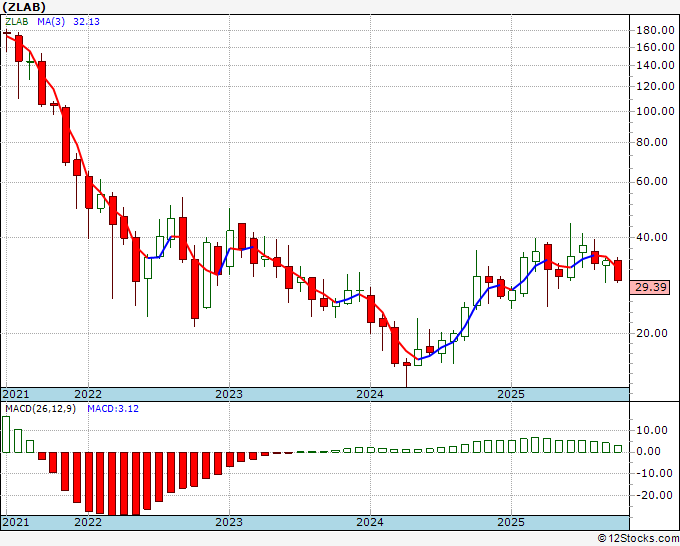Open the 12Stocks.com copyright link
Viewport: 680px width, 546px height.
tap(638, 539)
